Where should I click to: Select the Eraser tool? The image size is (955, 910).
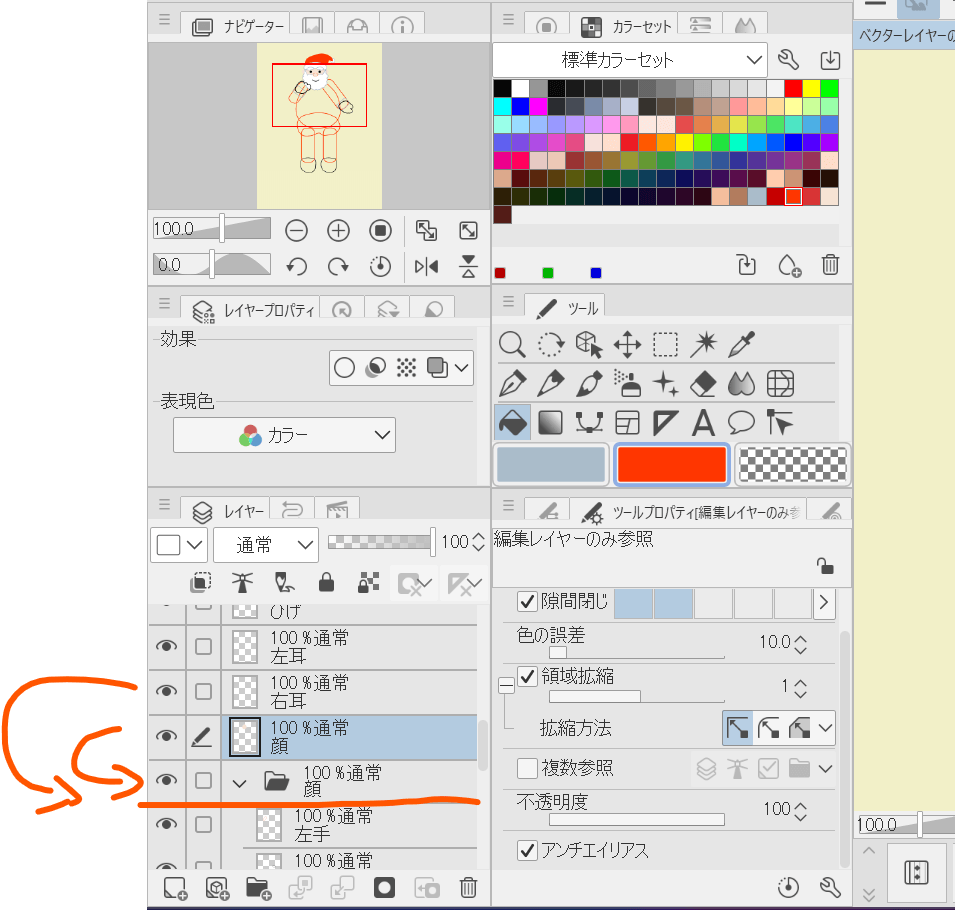tap(703, 384)
